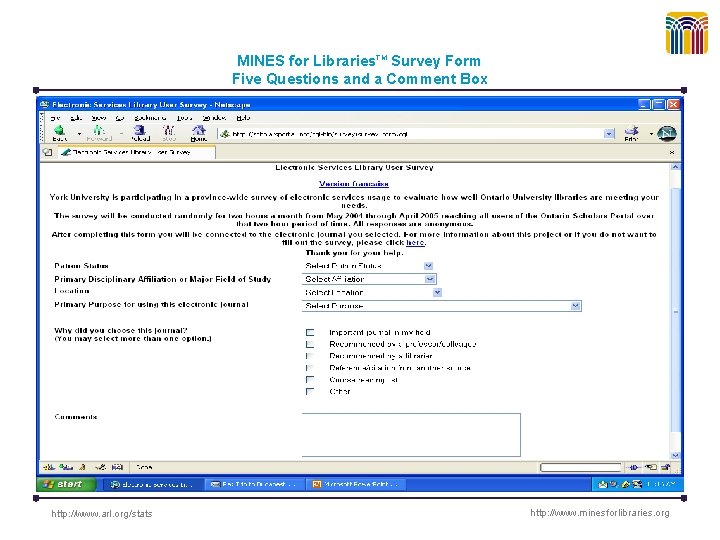Check the 'Other' reason option
Screen dimensions: 720x540
pos(310,392)
